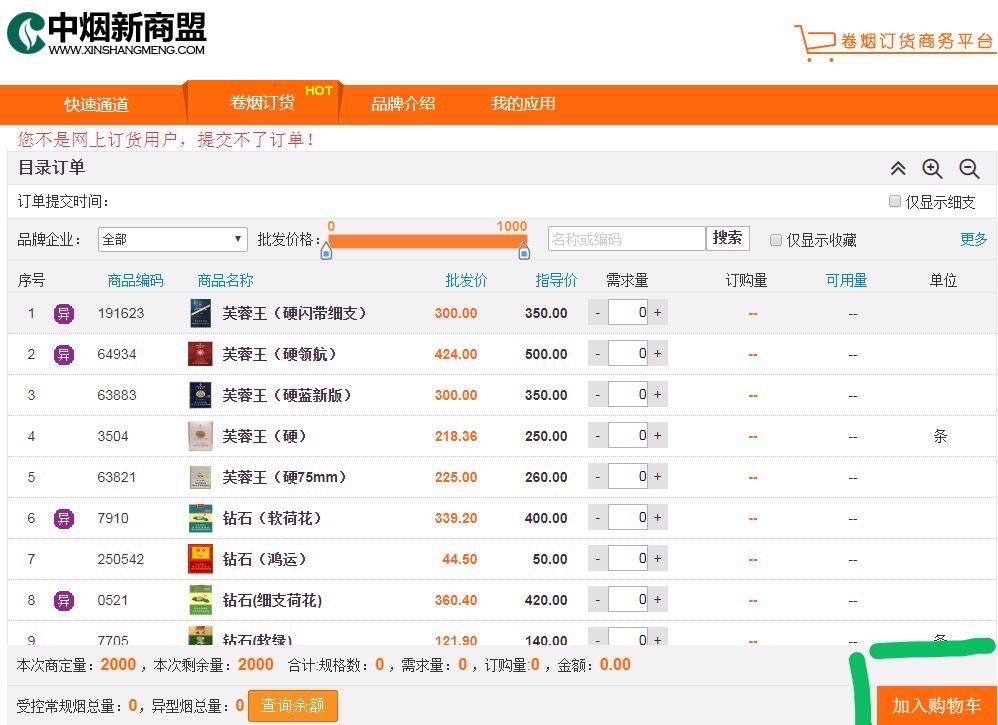The image size is (998, 725).
Task: Open product image of 芙蓉王（硬领航）
Action: click(200, 354)
